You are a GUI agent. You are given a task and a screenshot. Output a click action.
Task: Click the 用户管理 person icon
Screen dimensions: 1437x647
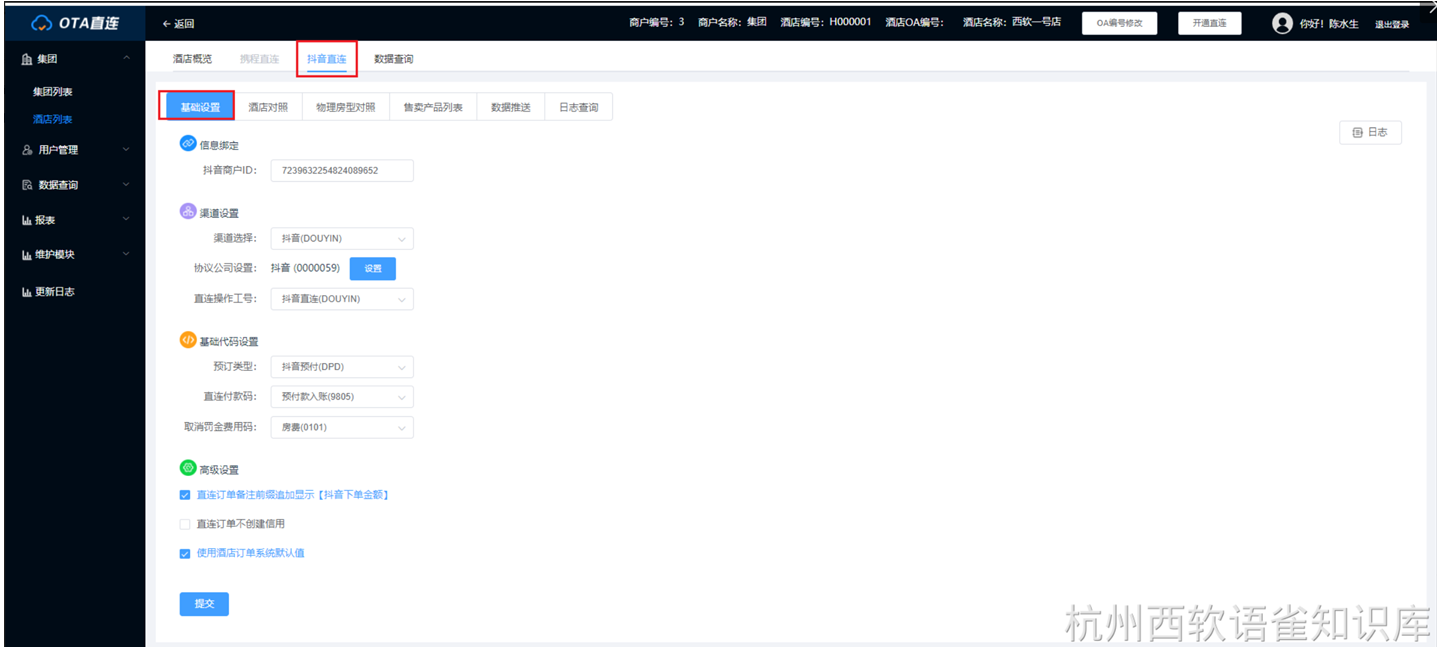[x=27, y=150]
